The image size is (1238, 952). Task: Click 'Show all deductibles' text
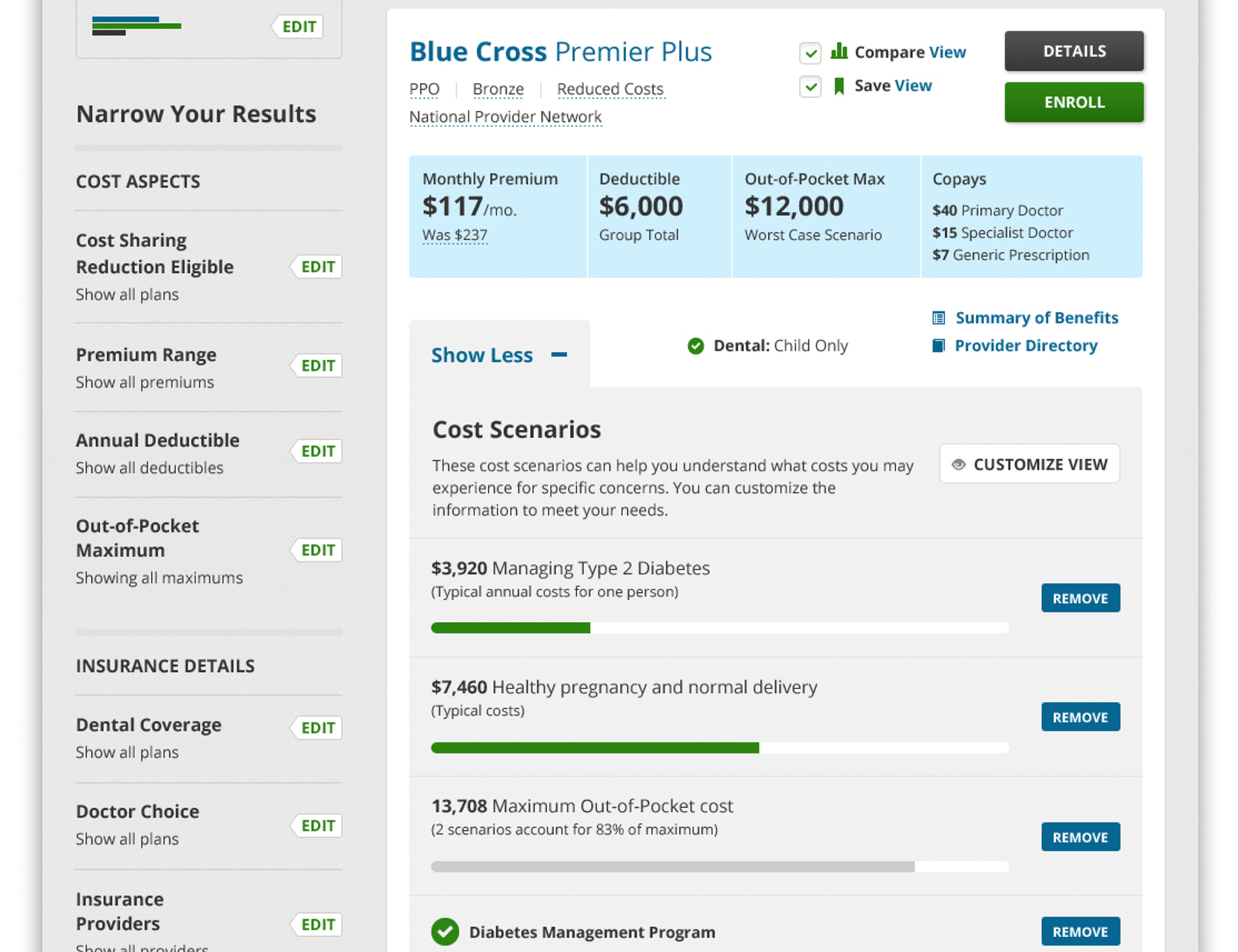pyautogui.click(x=150, y=468)
